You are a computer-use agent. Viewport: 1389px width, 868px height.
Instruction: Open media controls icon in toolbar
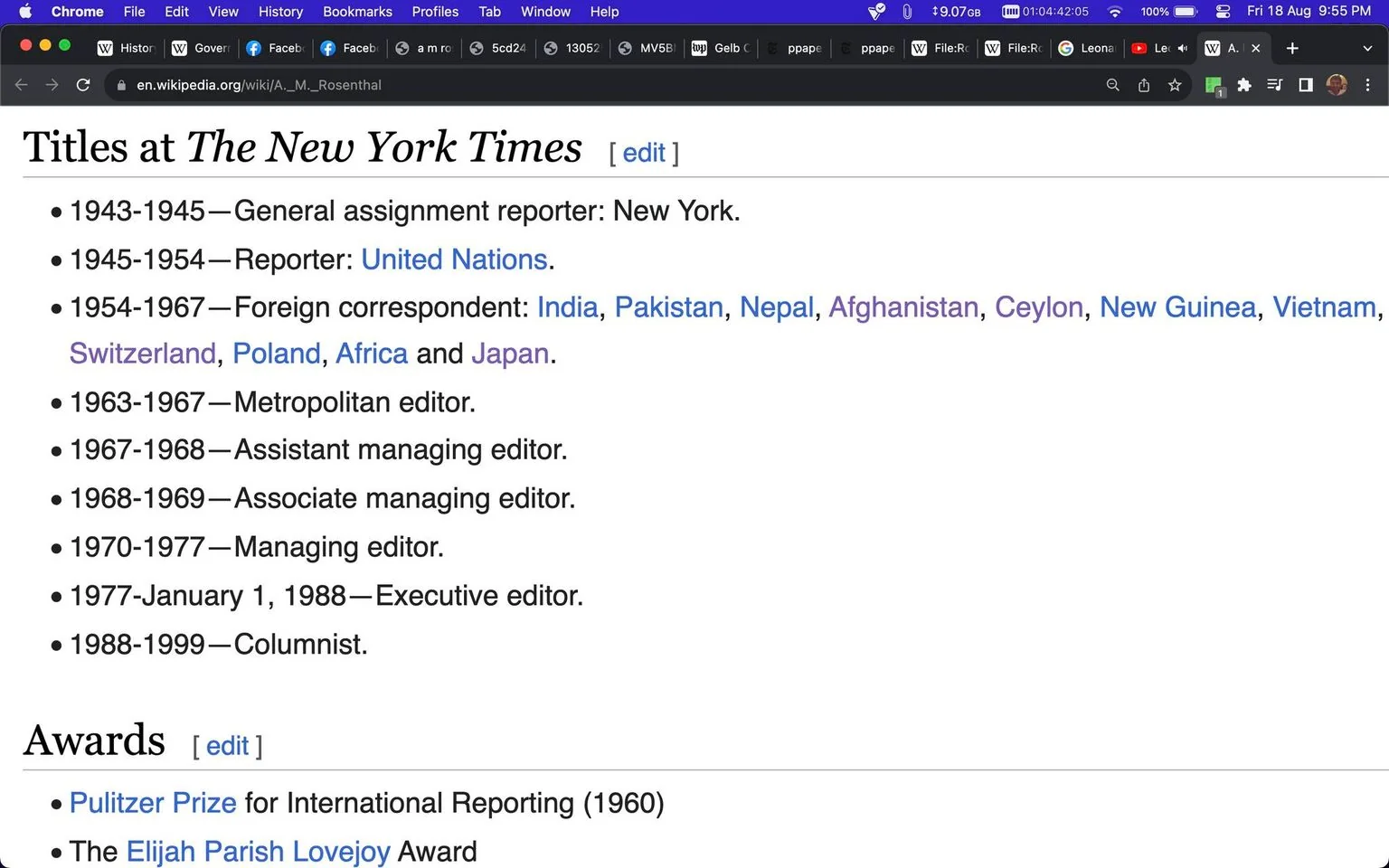(x=1275, y=85)
